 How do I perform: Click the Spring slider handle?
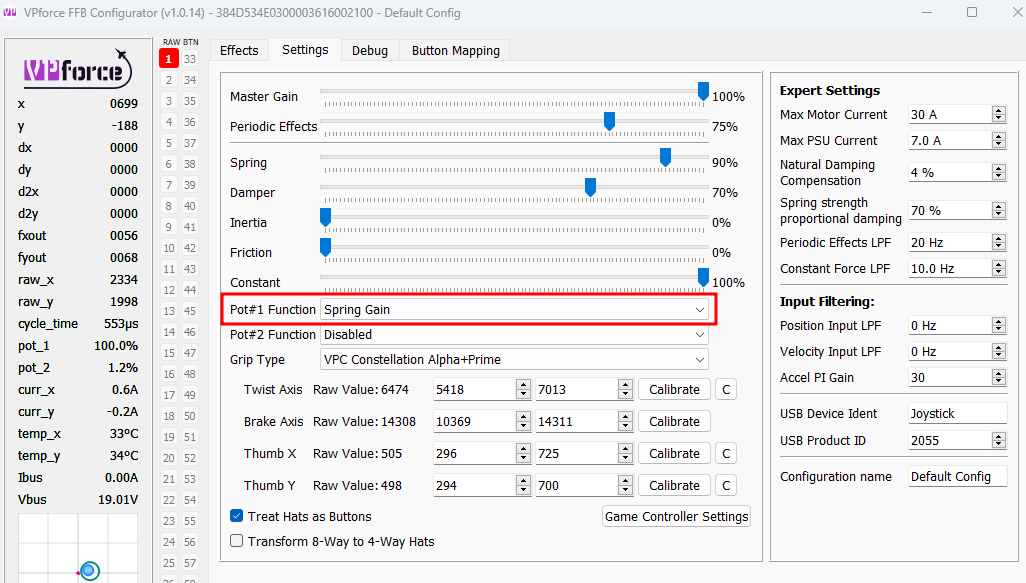point(665,157)
